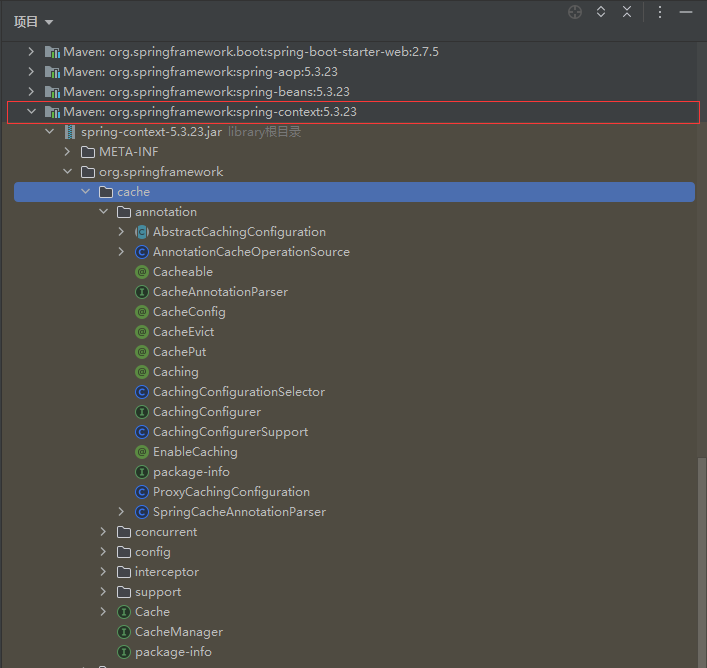Click the CacheAnnotationParser interface icon

click(x=142, y=292)
